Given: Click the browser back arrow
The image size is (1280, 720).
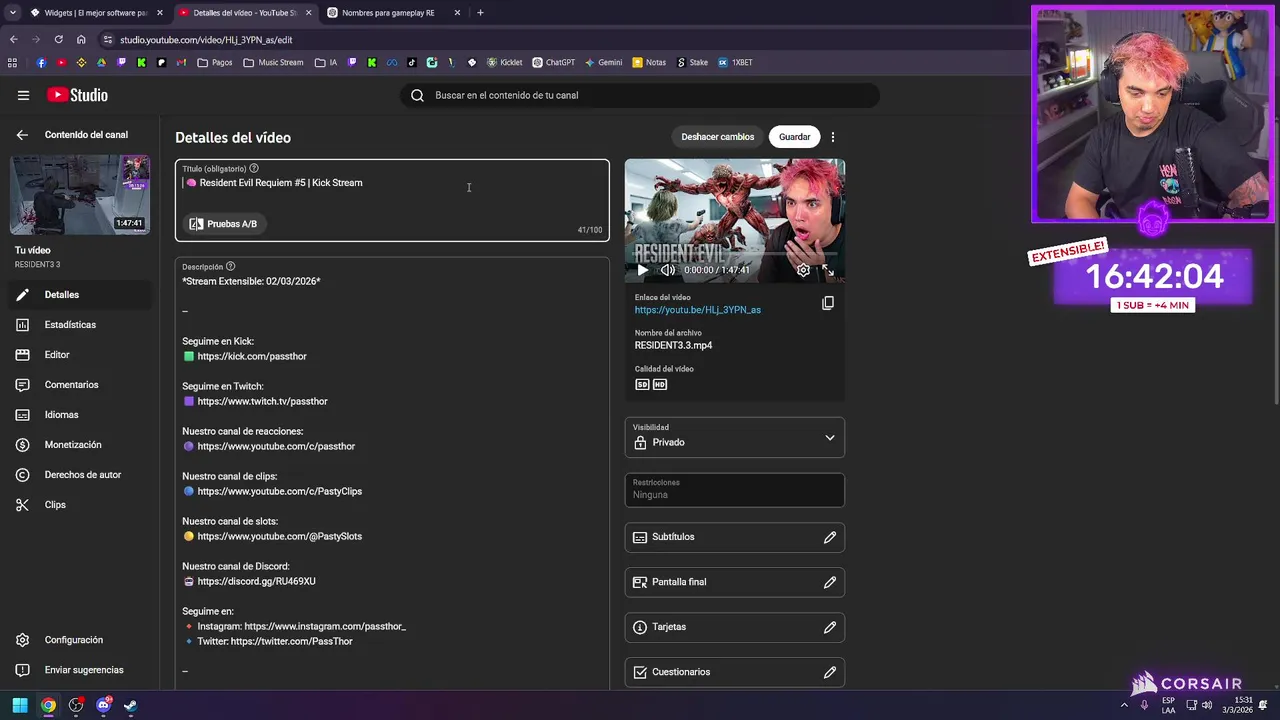Looking at the screenshot, I should (x=13, y=40).
